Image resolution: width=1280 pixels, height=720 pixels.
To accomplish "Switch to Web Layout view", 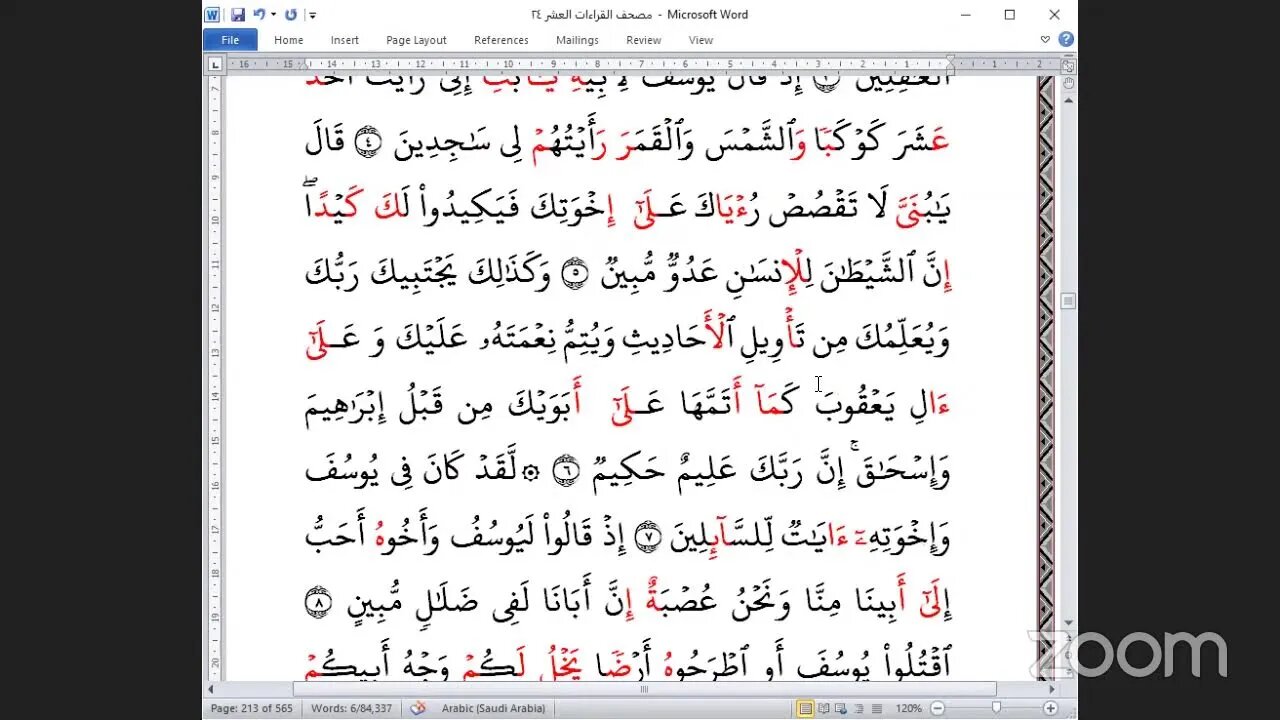I will [x=843, y=708].
